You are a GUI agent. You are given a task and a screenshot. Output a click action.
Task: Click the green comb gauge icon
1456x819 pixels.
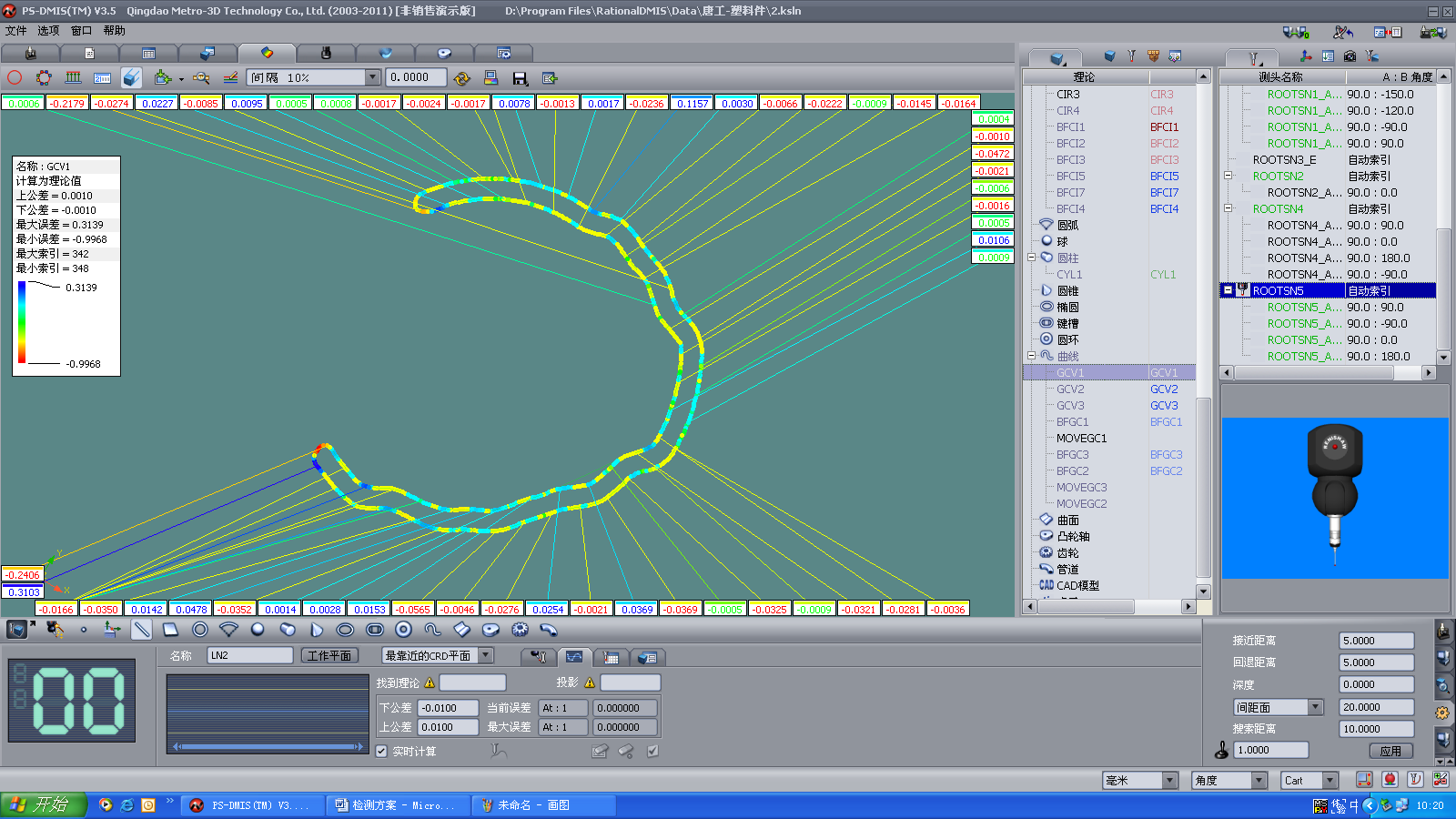73,77
